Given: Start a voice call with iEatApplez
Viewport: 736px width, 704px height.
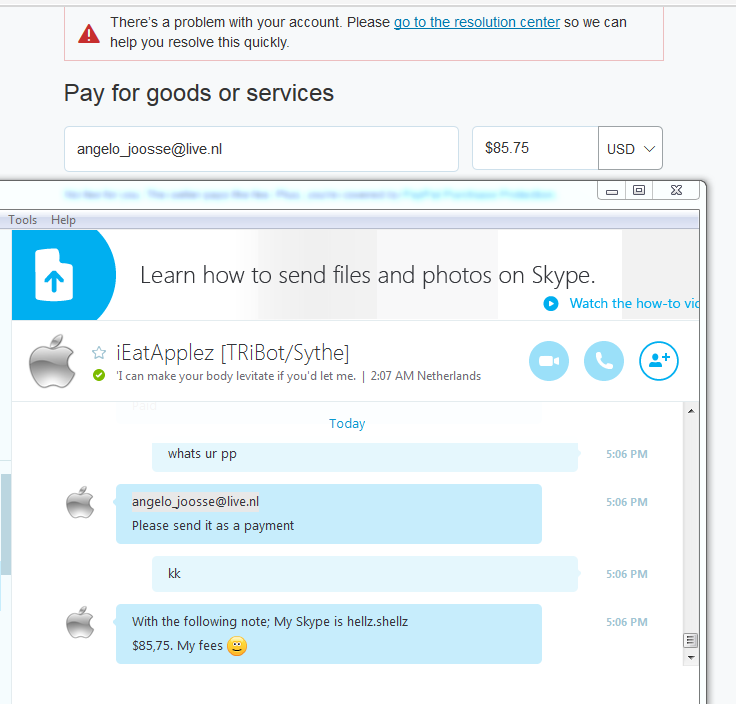Looking at the screenshot, I should pyautogui.click(x=604, y=360).
